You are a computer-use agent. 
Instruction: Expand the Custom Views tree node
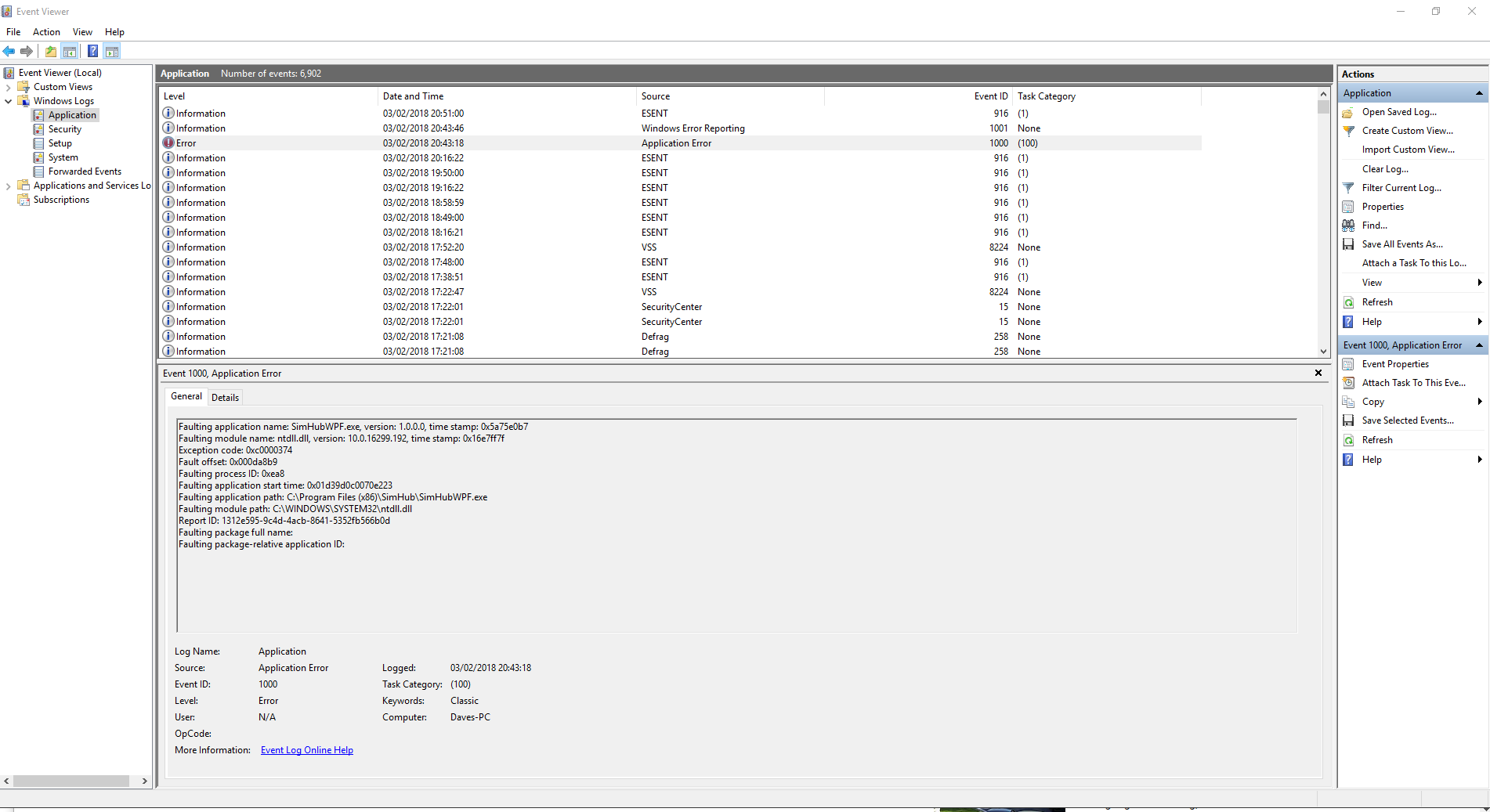click(x=8, y=86)
